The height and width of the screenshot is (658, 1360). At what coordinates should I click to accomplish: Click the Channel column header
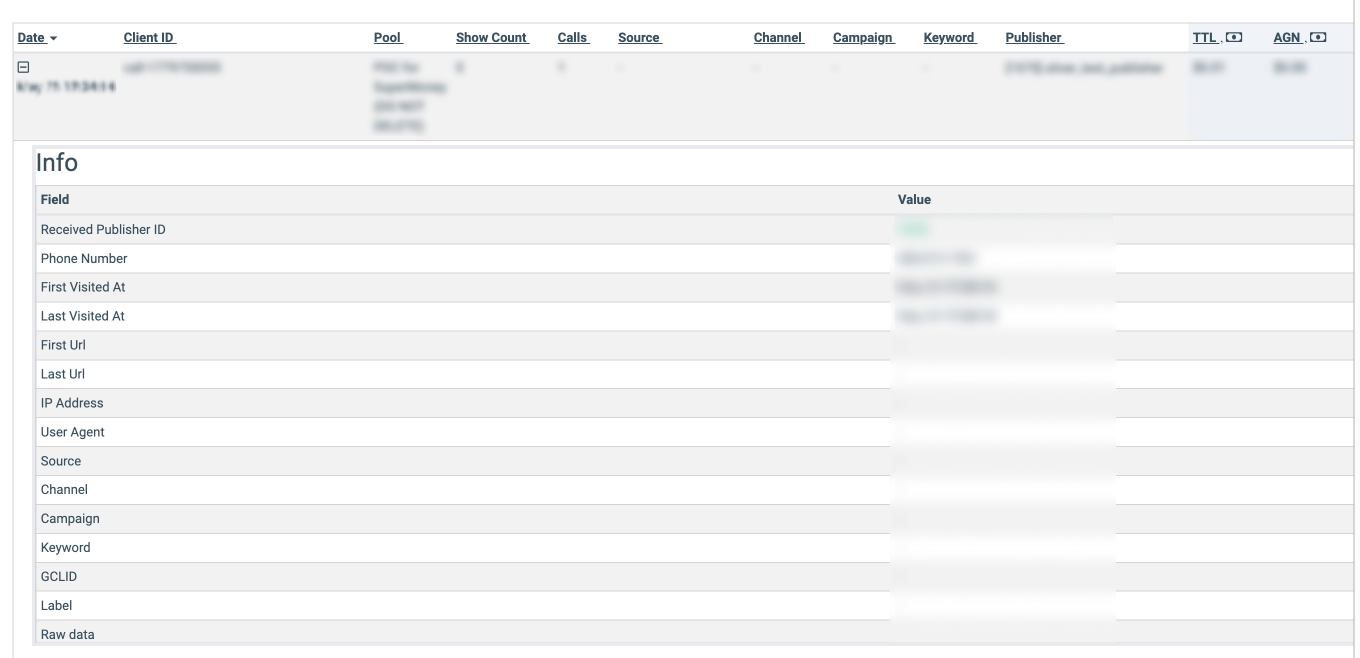click(x=779, y=38)
